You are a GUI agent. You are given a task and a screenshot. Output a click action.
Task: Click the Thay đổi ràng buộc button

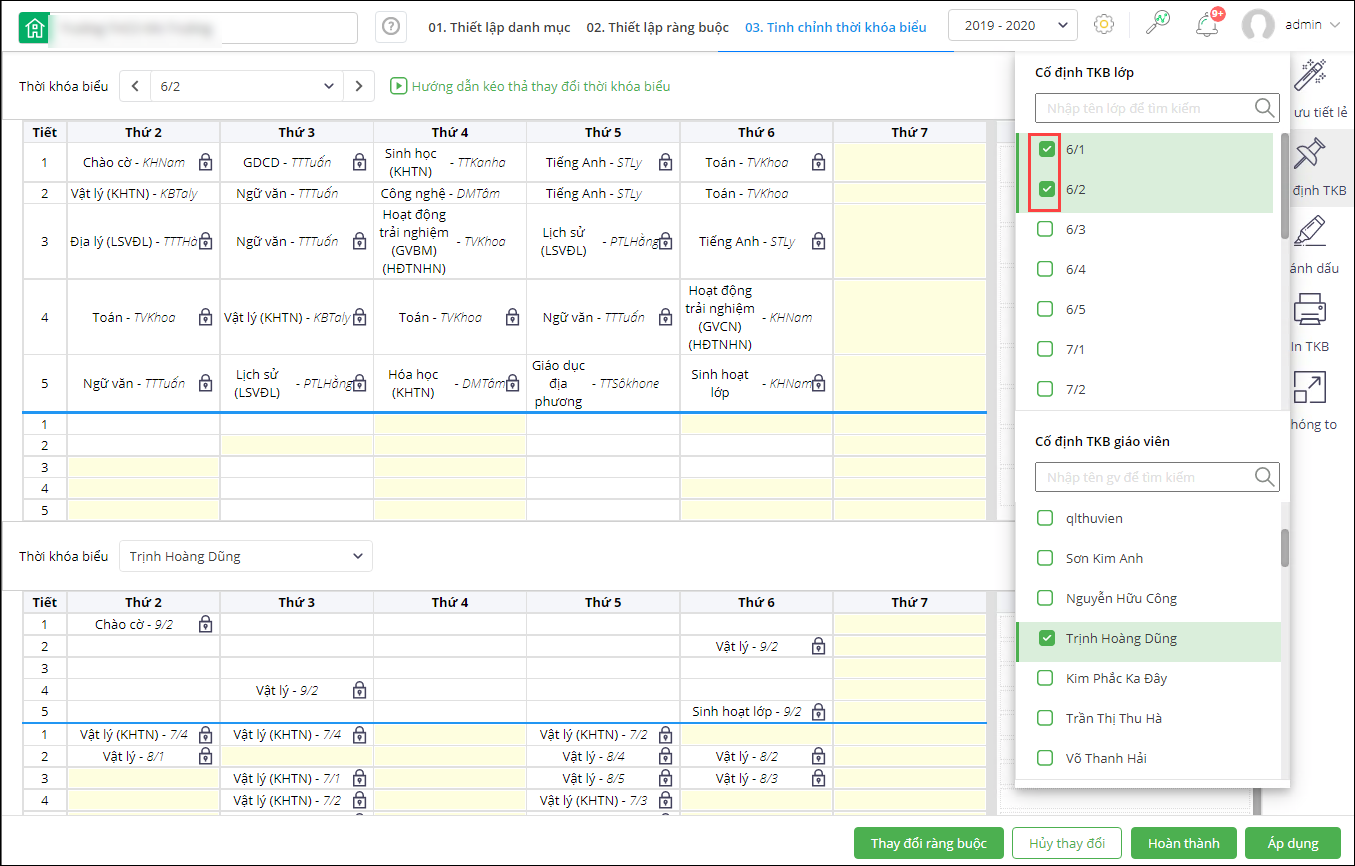coord(928,843)
